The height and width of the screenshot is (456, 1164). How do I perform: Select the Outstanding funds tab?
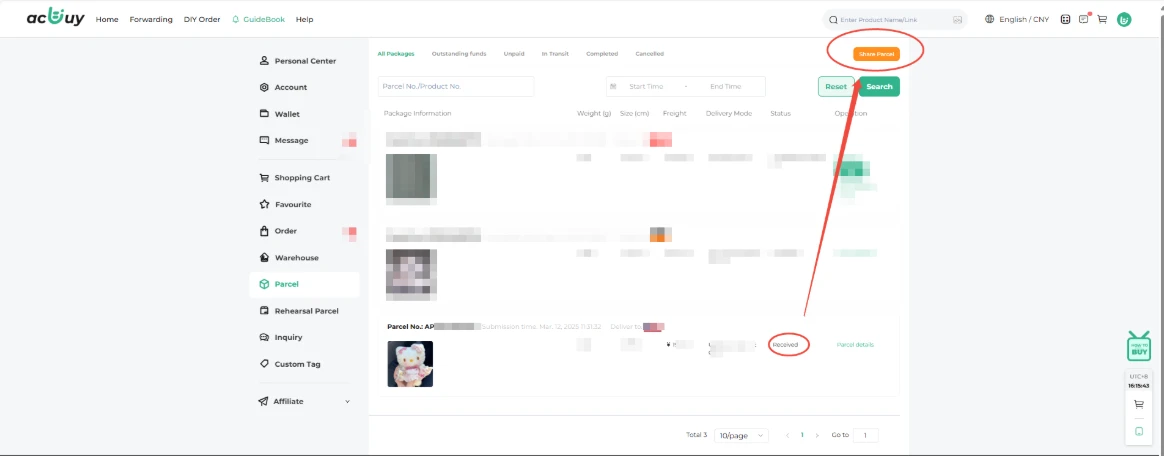[459, 54]
